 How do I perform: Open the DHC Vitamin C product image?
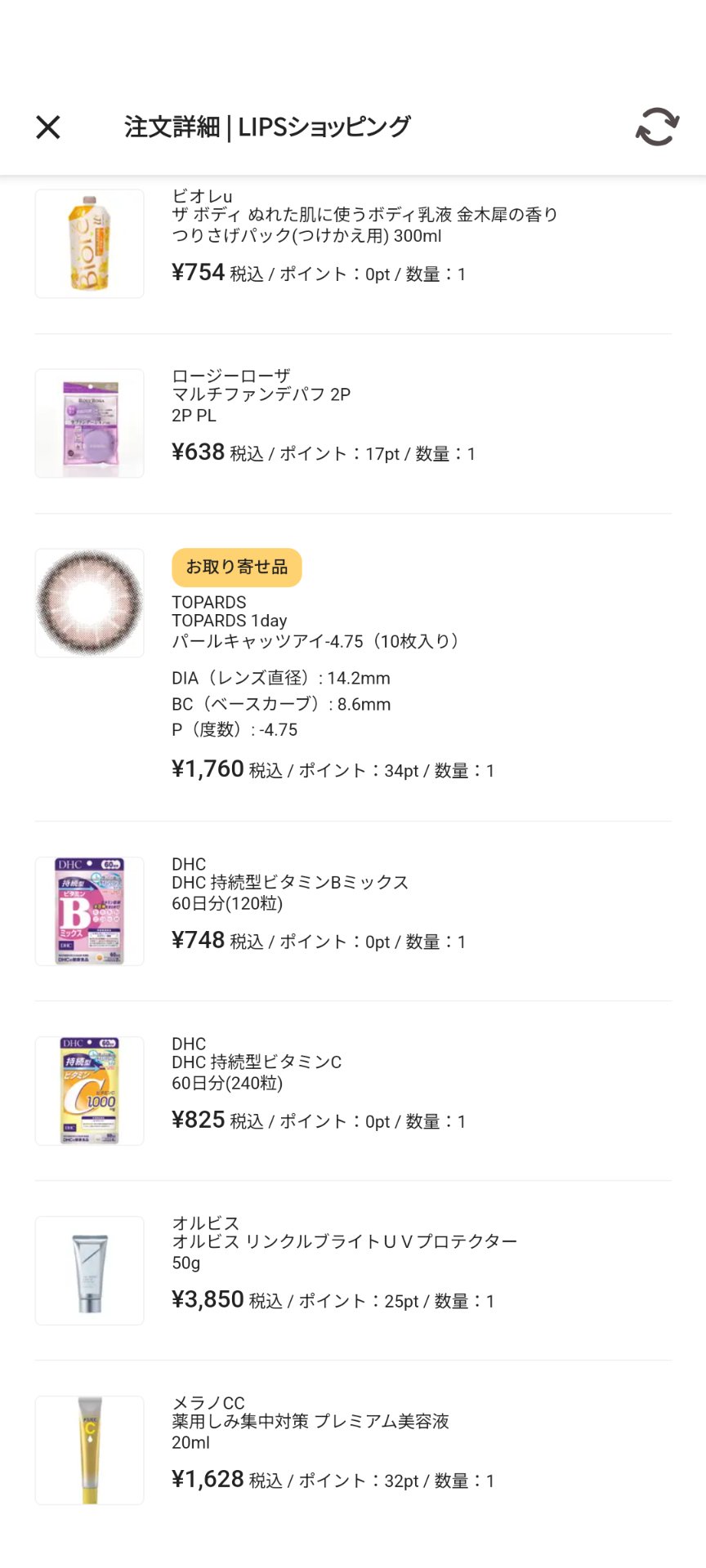pos(90,1091)
